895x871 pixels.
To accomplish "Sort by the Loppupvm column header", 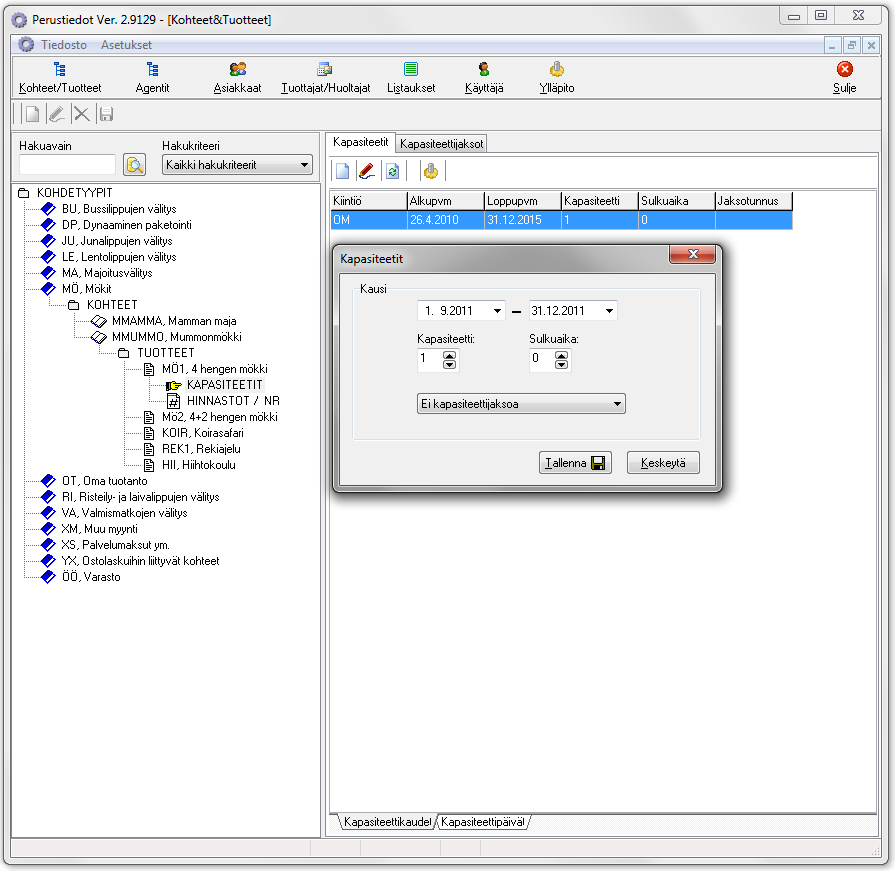I will 522,201.
